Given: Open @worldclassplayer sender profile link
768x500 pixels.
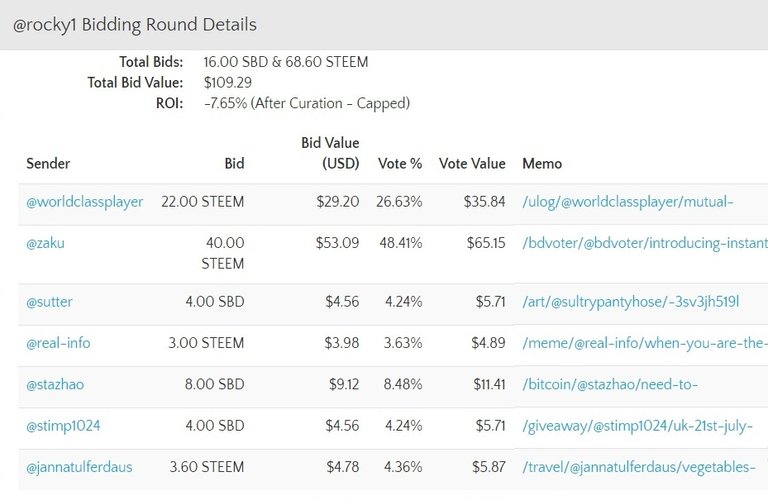Looking at the screenshot, I should coord(84,202).
